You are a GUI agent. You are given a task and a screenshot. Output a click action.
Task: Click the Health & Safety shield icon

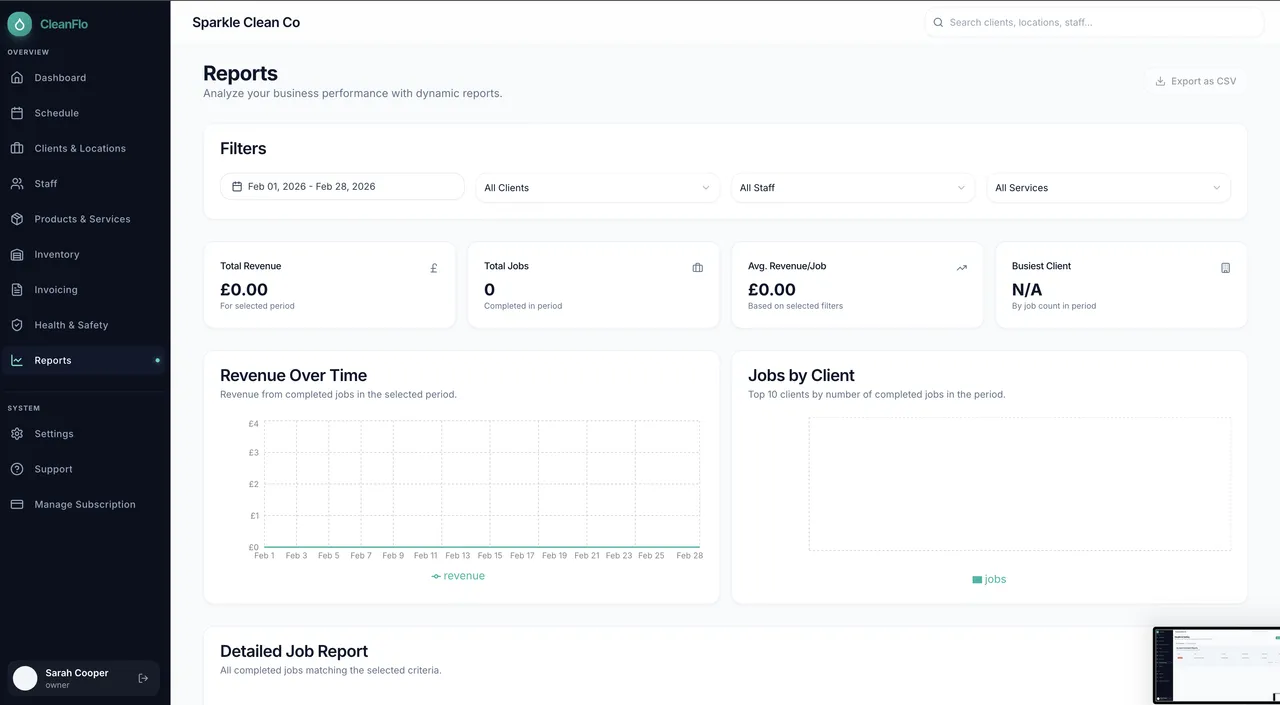pos(17,325)
